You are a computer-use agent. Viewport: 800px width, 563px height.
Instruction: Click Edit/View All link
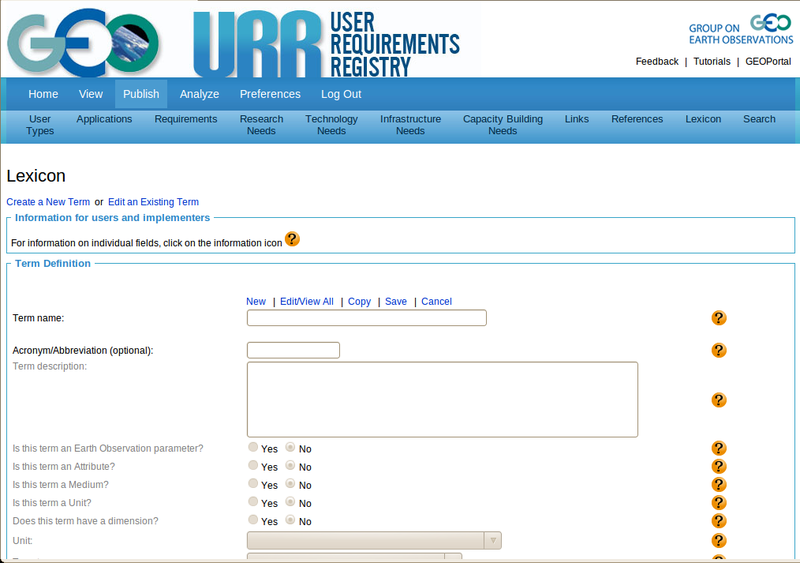[306, 301]
